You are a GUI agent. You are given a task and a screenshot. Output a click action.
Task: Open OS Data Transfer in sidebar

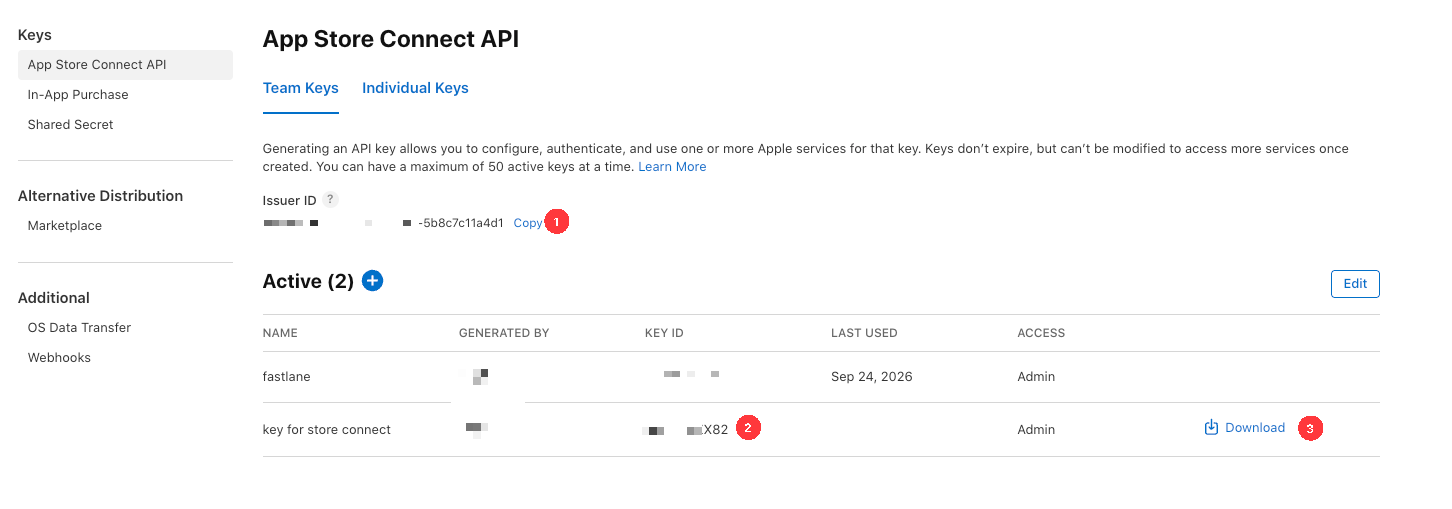pos(79,328)
